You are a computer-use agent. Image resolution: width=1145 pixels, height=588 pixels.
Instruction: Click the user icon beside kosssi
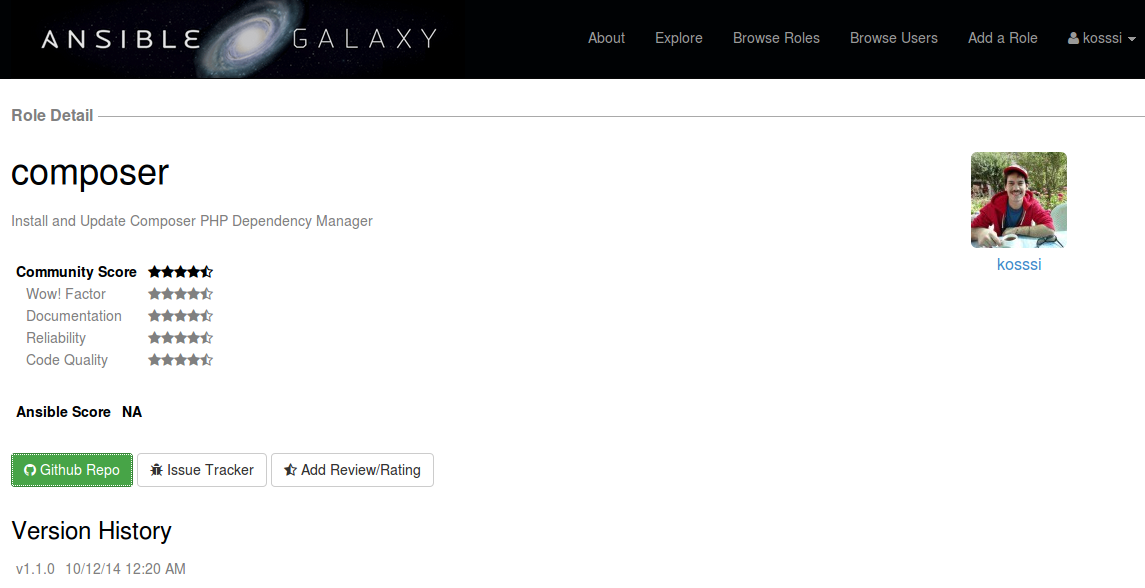[x=1073, y=39]
